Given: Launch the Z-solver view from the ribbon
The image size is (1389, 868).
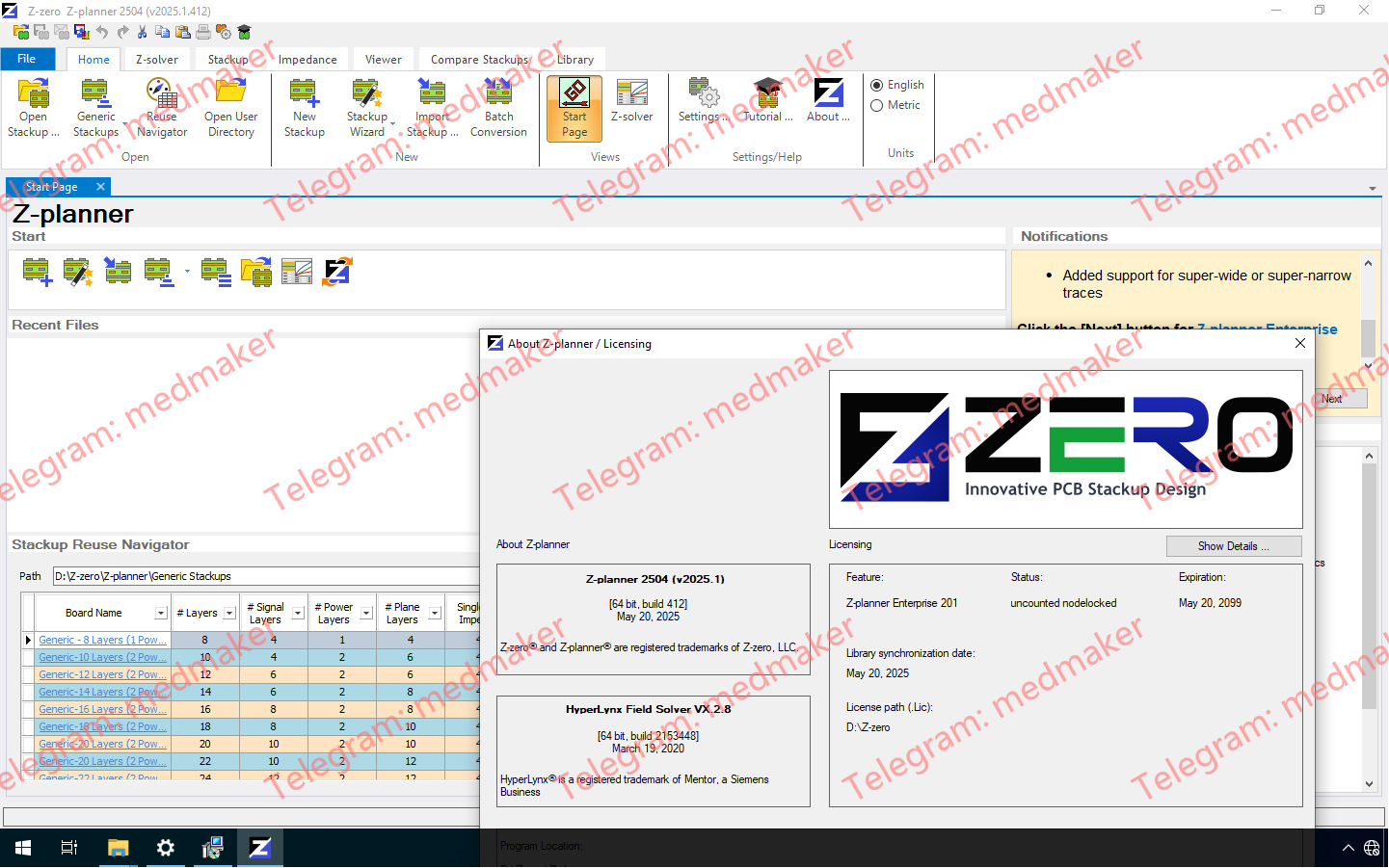Looking at the screenshot, I should point(631,101).
